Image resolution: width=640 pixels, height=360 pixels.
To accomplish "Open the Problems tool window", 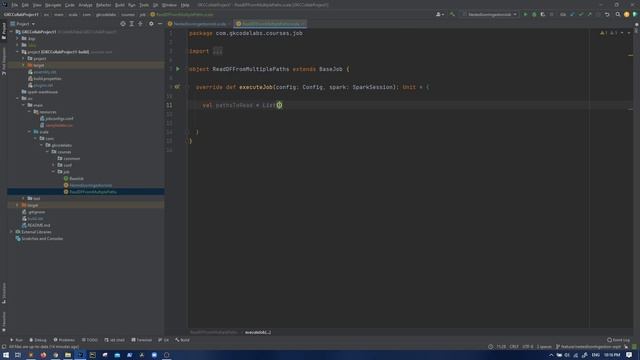I will (x=64, y=340).
